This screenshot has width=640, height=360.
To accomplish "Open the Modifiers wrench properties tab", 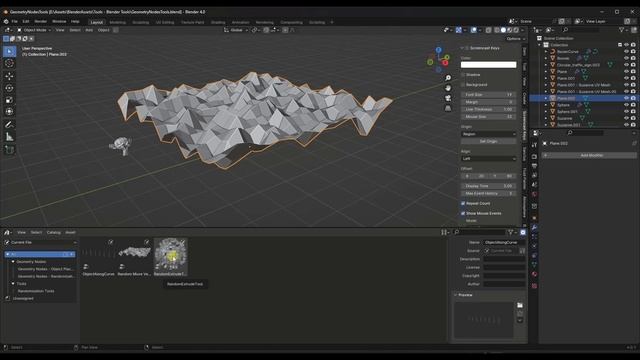I will [534, 227].
